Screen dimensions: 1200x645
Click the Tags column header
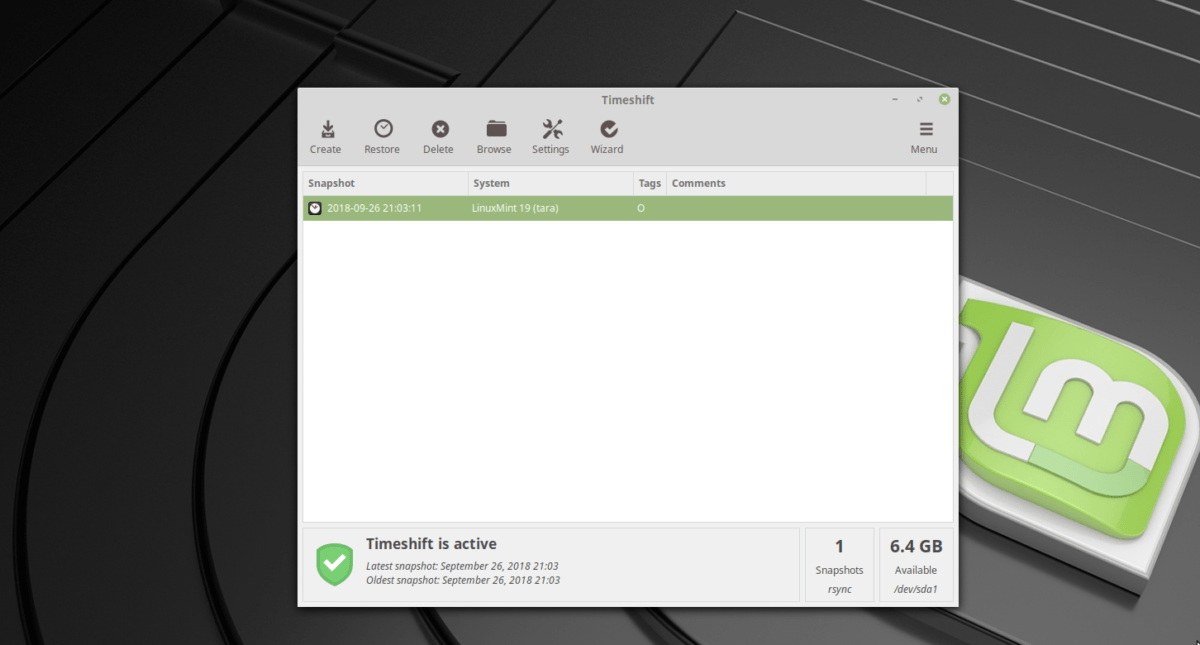(x=649, y=183)
